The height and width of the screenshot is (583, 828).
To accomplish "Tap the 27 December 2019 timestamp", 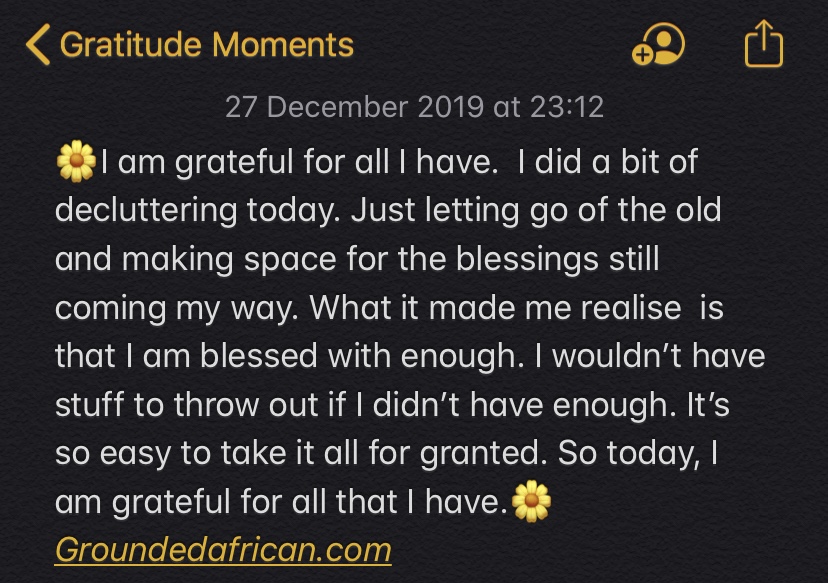I will point(414,106).
